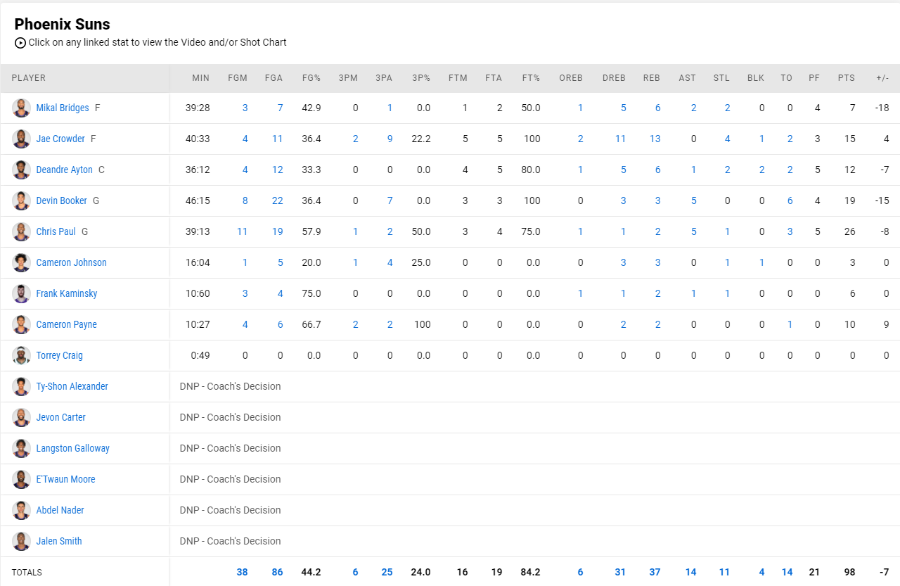The image size is (900, 586).
Task: Click the FGM column header
Action: click(238, 78)
